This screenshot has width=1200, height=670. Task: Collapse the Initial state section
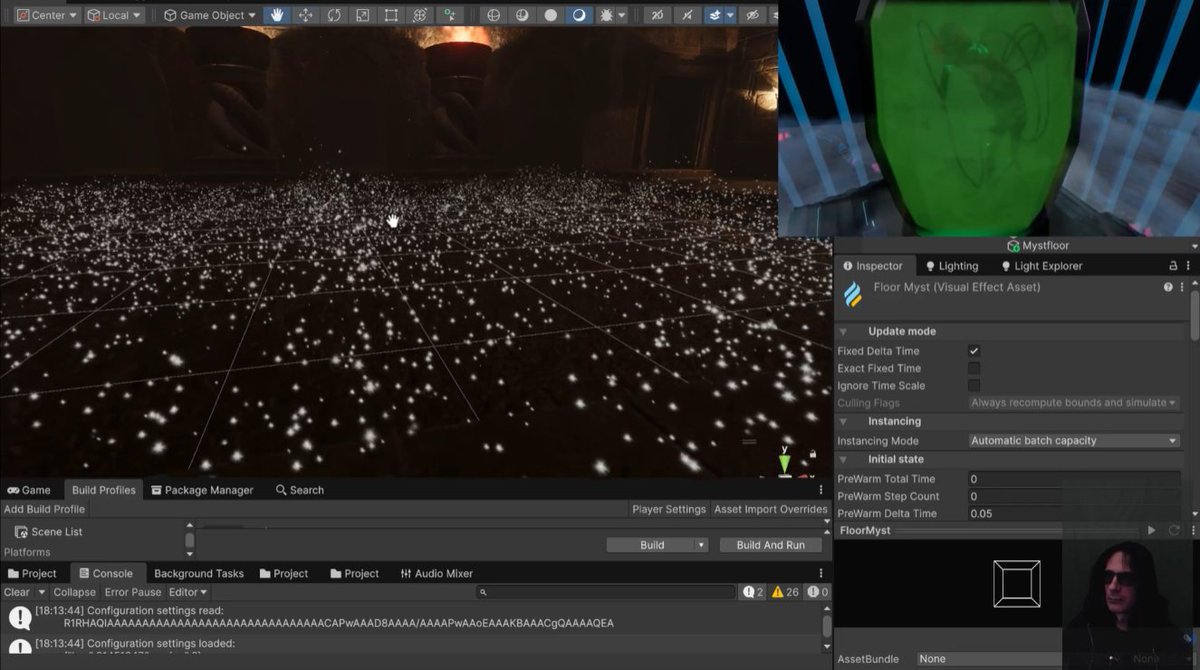843,459
